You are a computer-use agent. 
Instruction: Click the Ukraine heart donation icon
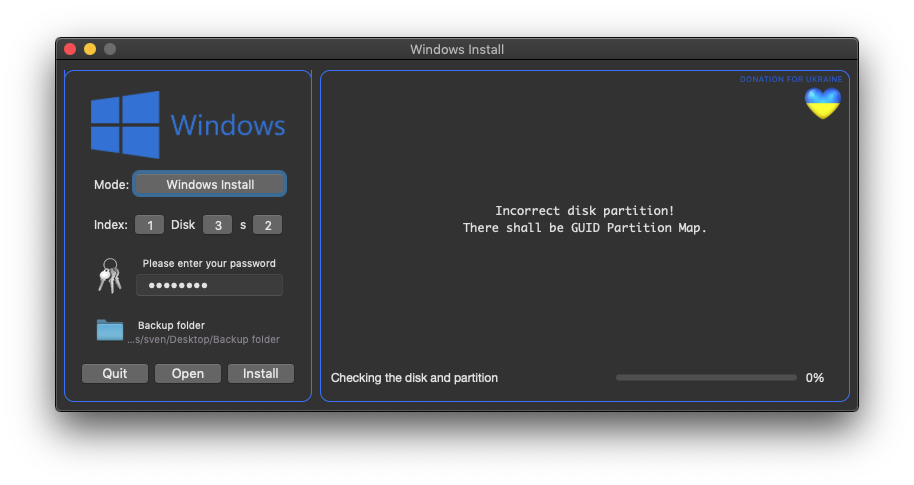[822, 103]
